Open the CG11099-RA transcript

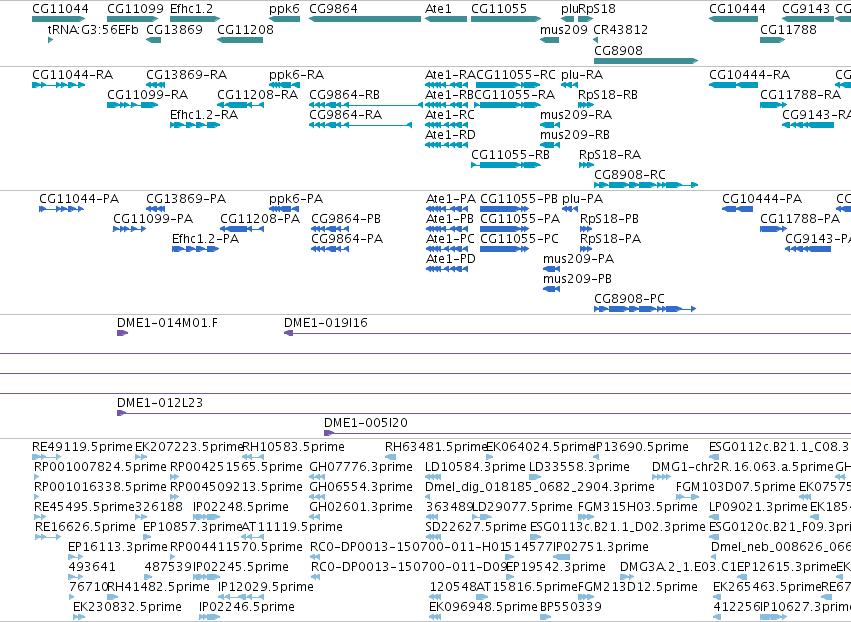pos(132,105)
